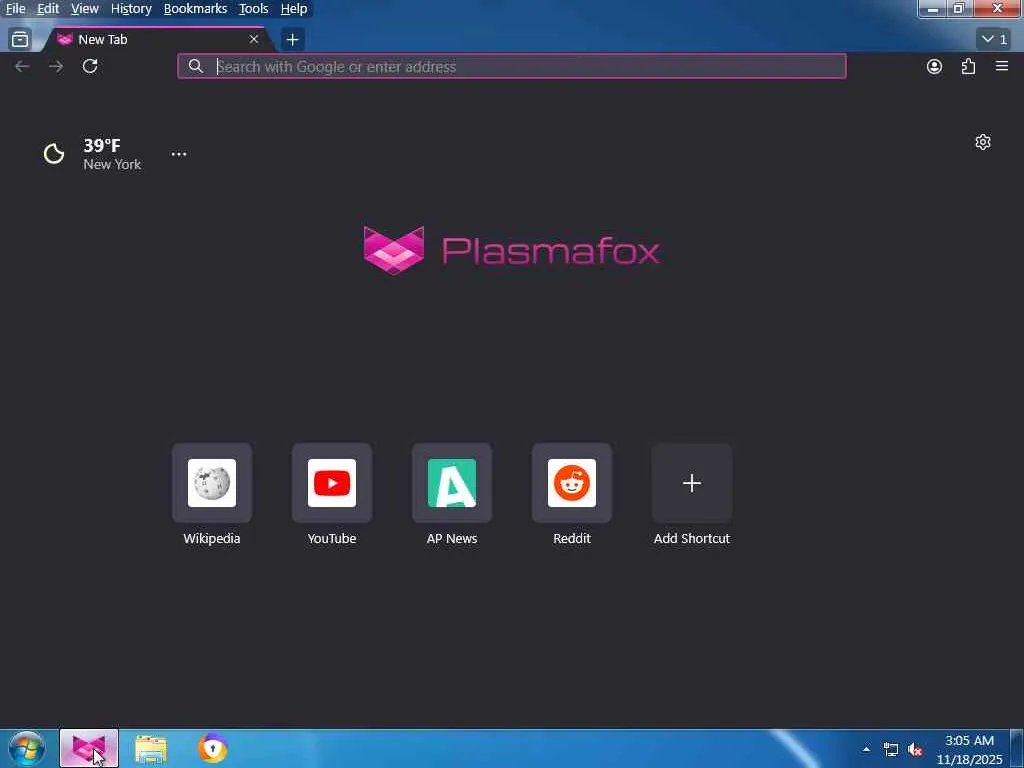The width and height of the screenshot is (1024, 768).
Task: Close the New Tab tab
Action: (x=254, y=39)
